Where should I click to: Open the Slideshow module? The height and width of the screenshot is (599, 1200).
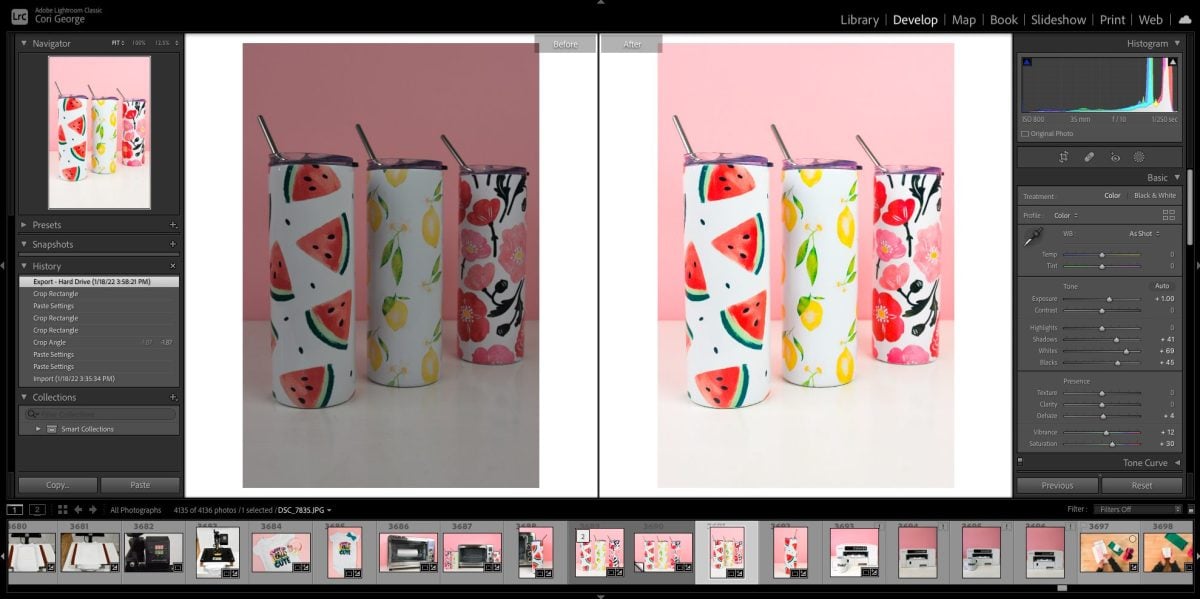coord(1058,19)
